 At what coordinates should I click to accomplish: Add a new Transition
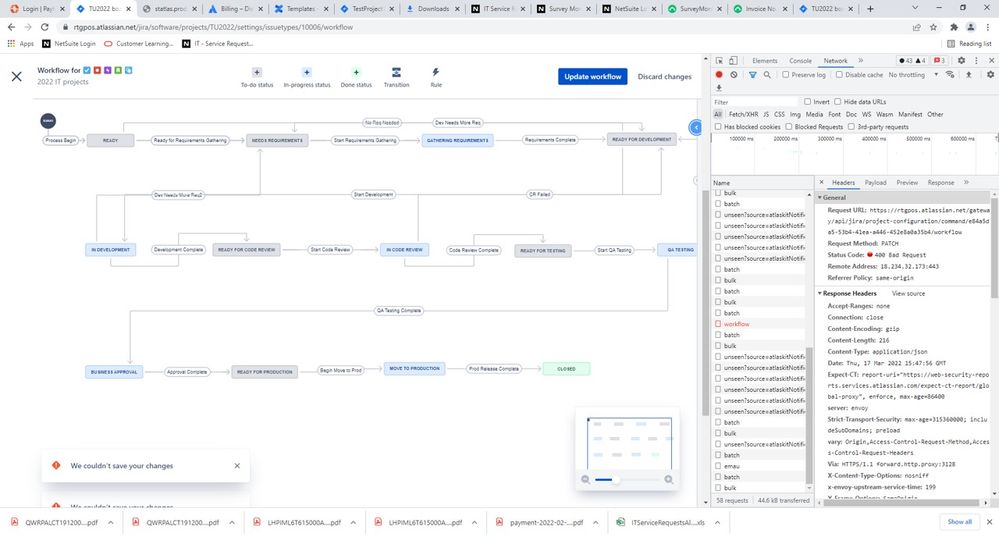coord(396,77)
